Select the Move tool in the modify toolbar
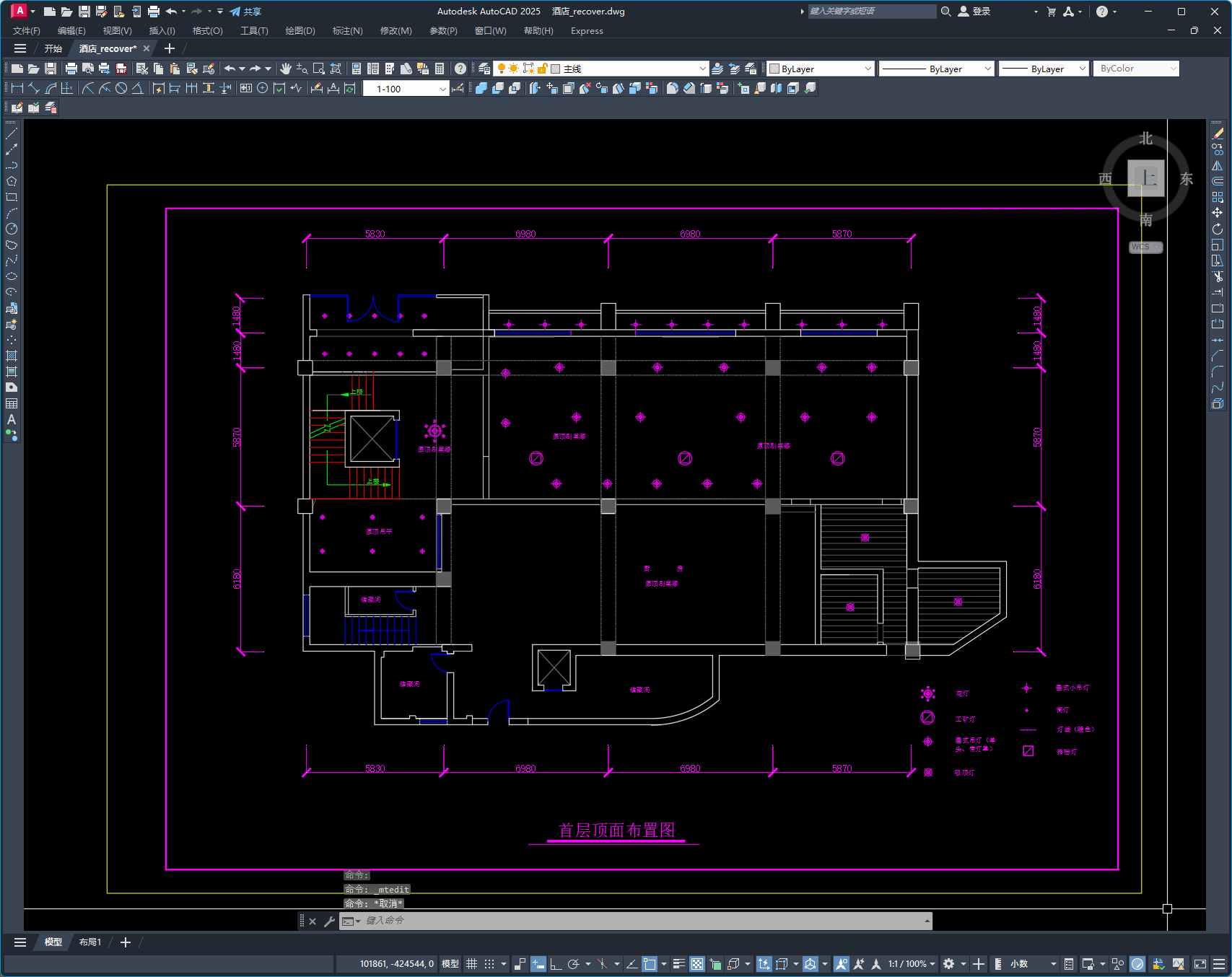This screenshot has width=1232, height=977. [x=1218, y=213]
